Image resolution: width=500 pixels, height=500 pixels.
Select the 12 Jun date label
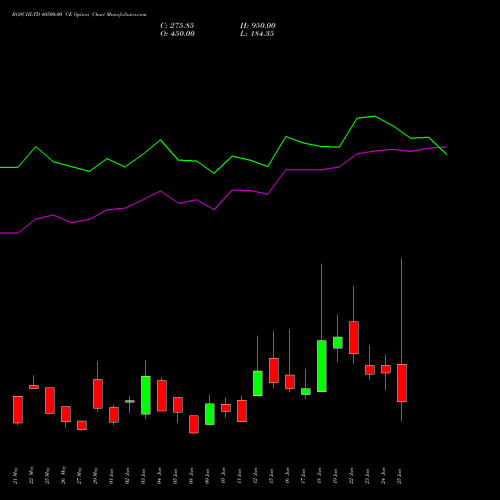point(256,476)
